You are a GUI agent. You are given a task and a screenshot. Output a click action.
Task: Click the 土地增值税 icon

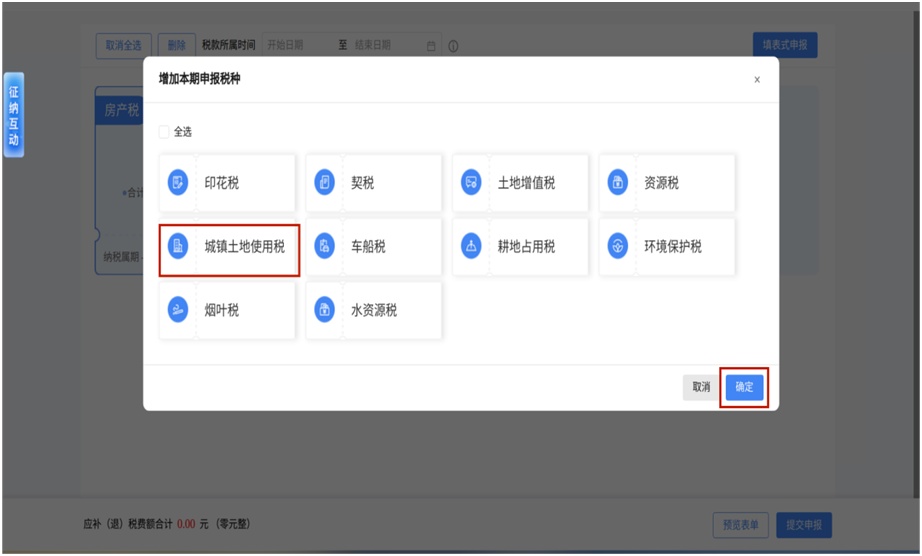click(x=471, y=183)
